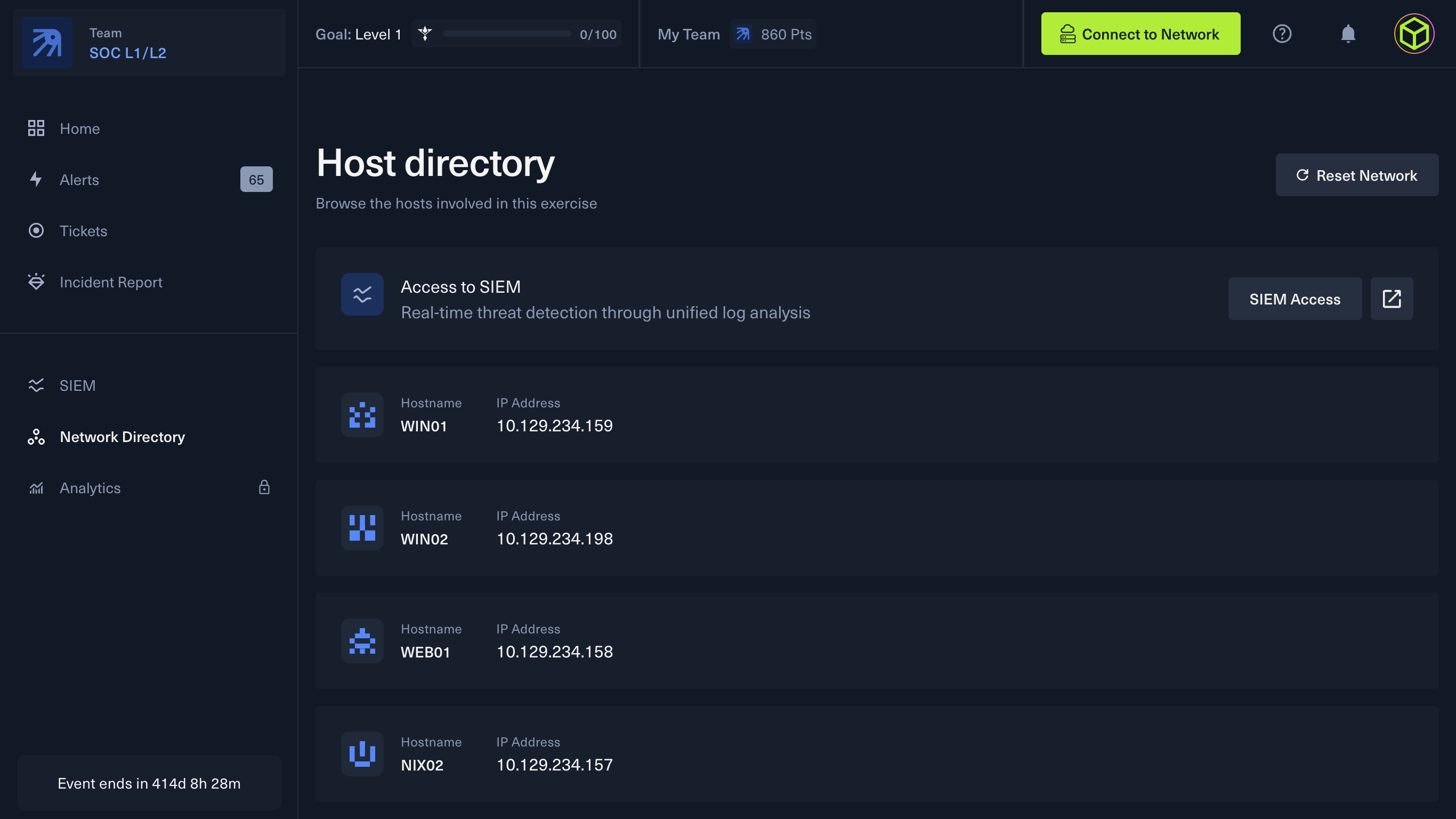Viewport: 1456px width, 819px height.
Task: Click the SIEM Access button
Action: 1295,299
